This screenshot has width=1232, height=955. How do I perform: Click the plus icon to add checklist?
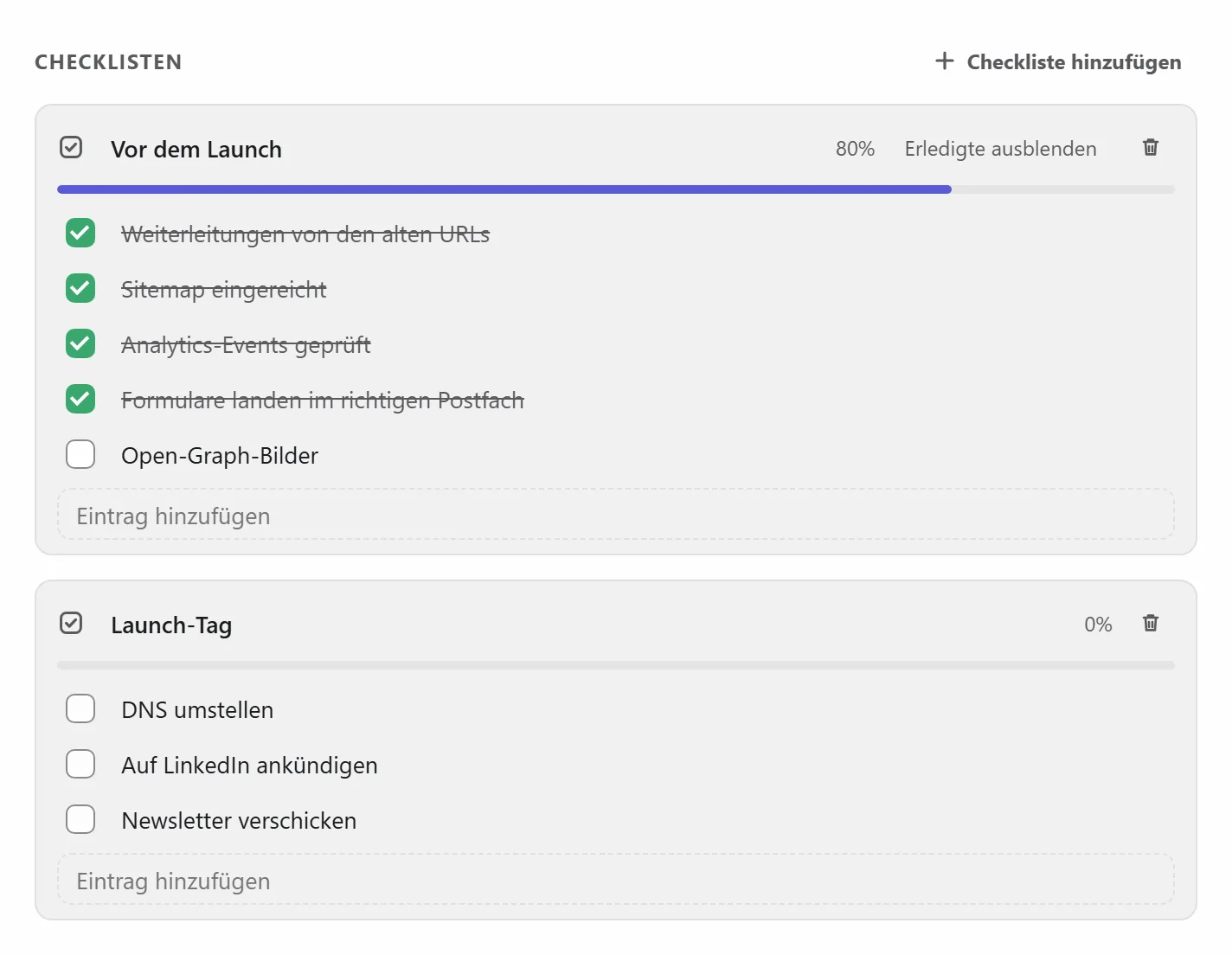(x=944, y=61)
